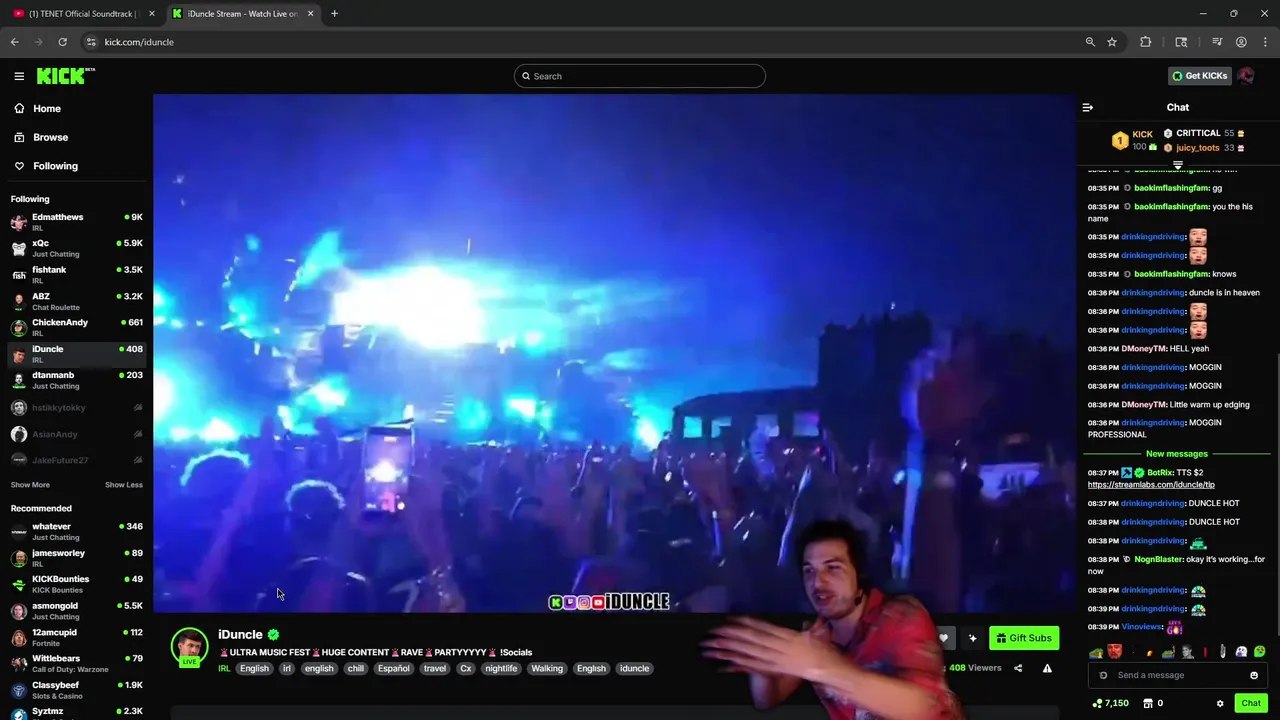Click Show More under Following
Image resolution: width=1280 pixels, height=720 pixels.
(30, 485)
